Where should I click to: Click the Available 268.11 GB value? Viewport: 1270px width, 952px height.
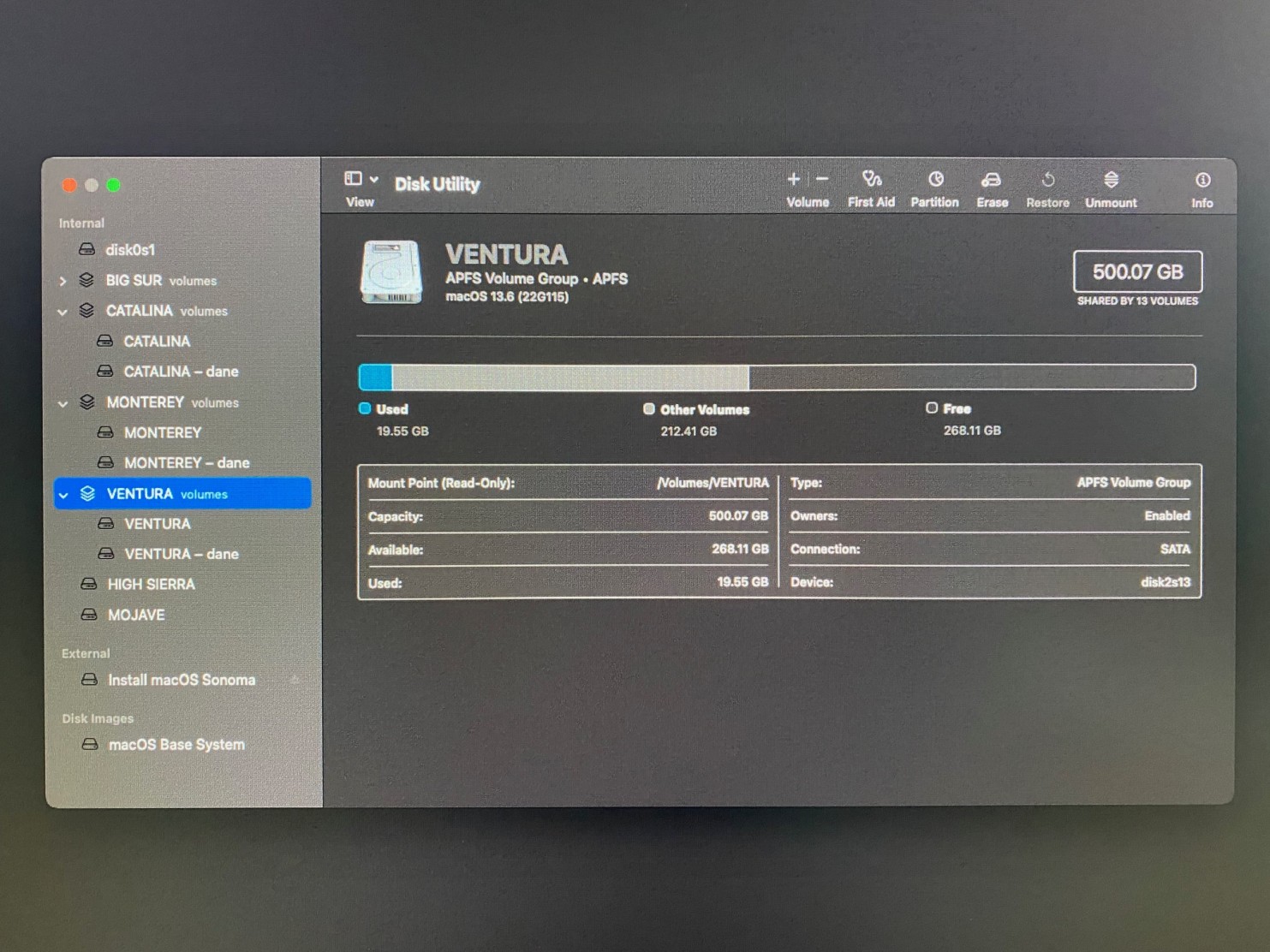740,549
